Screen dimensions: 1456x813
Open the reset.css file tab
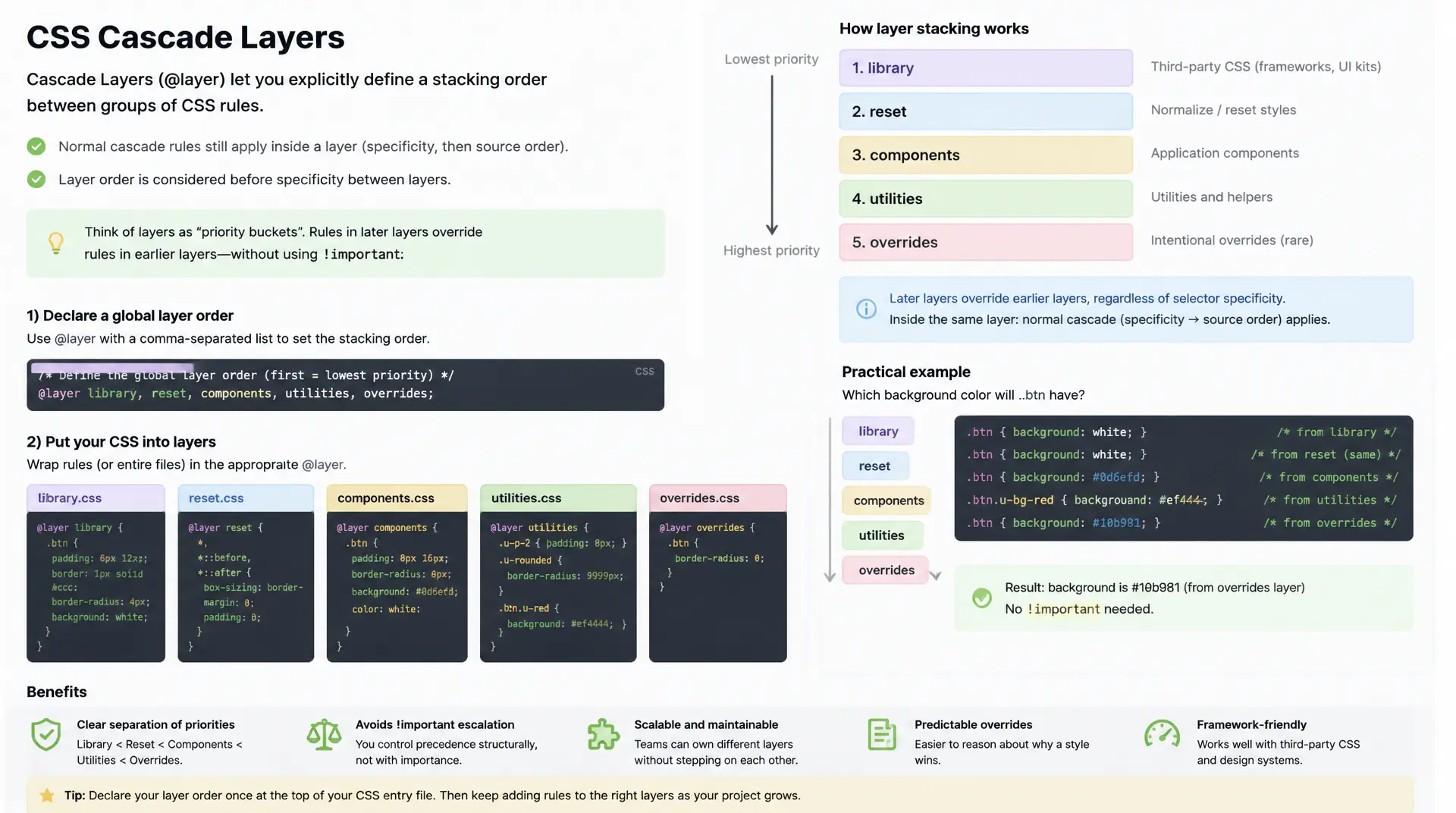point(246,498)
